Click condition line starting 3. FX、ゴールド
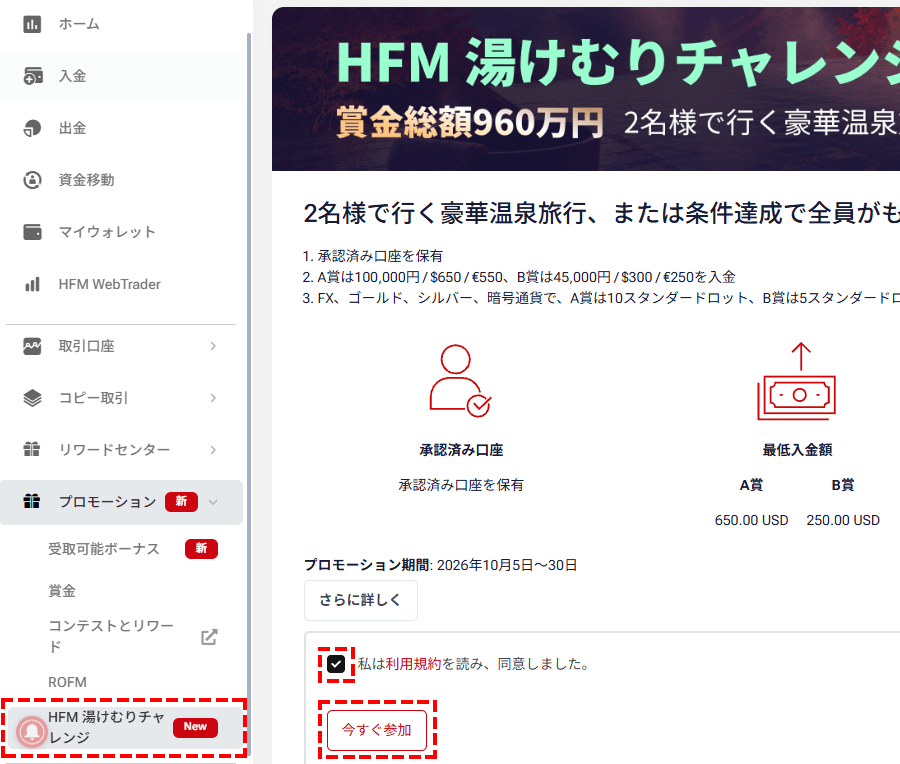 [x=601, y=298]
